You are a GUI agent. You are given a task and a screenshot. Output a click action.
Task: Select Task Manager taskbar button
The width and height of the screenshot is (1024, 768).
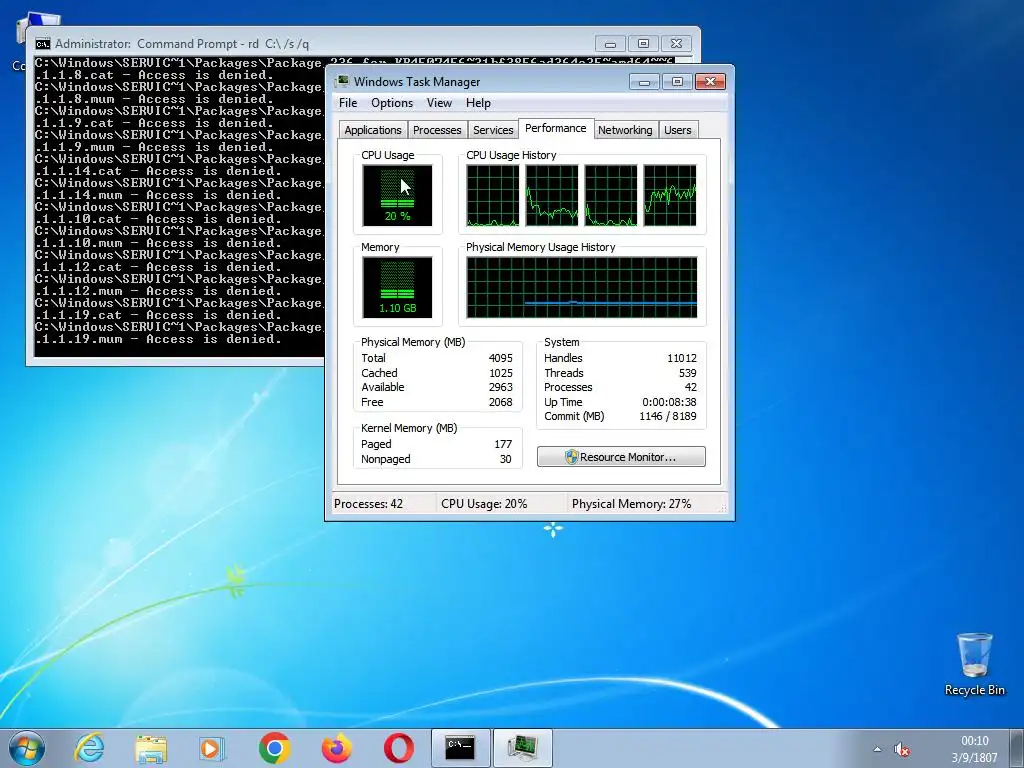click(x=522, y=748)
